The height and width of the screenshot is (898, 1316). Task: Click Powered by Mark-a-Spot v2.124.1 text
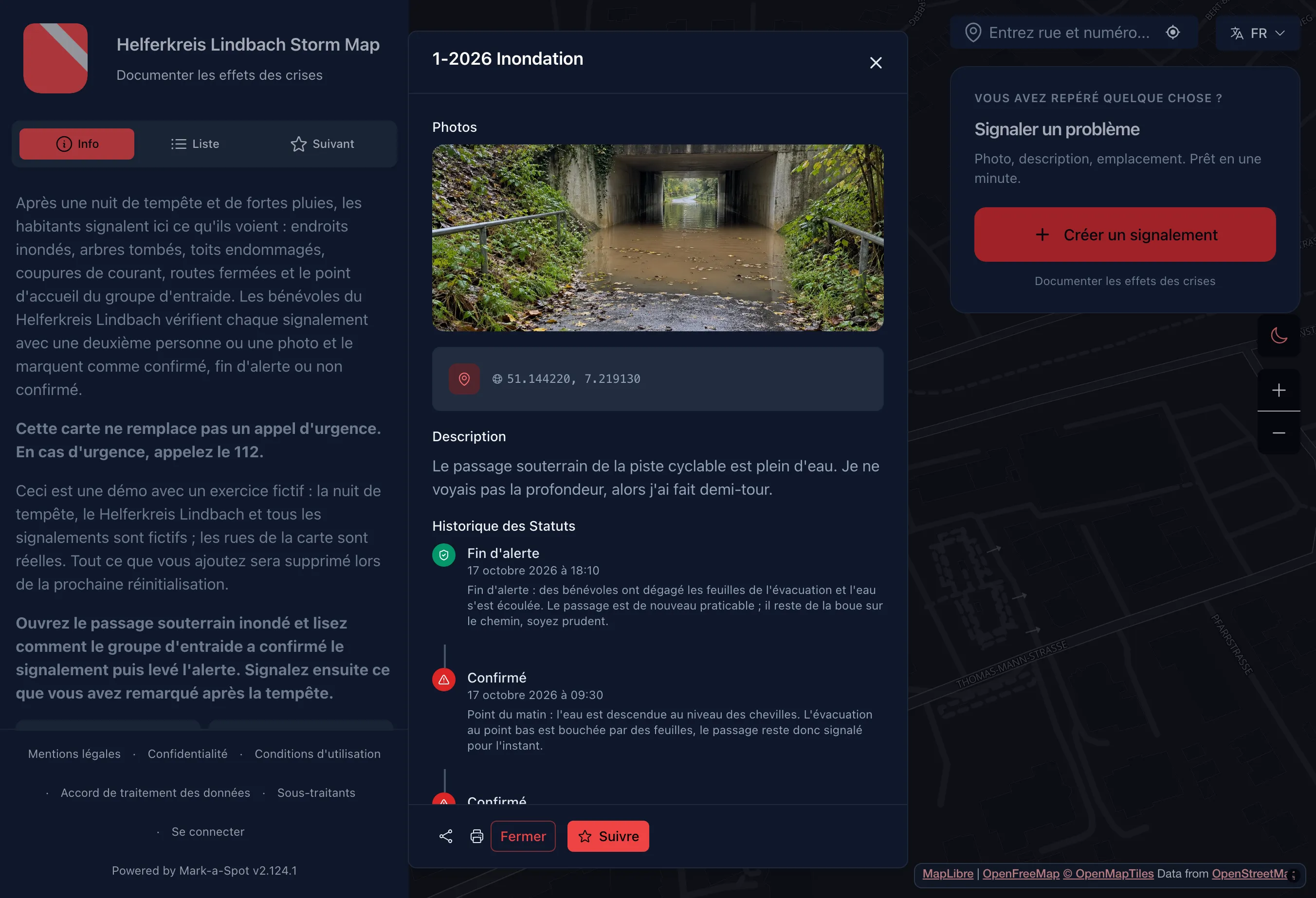point(204,870)
